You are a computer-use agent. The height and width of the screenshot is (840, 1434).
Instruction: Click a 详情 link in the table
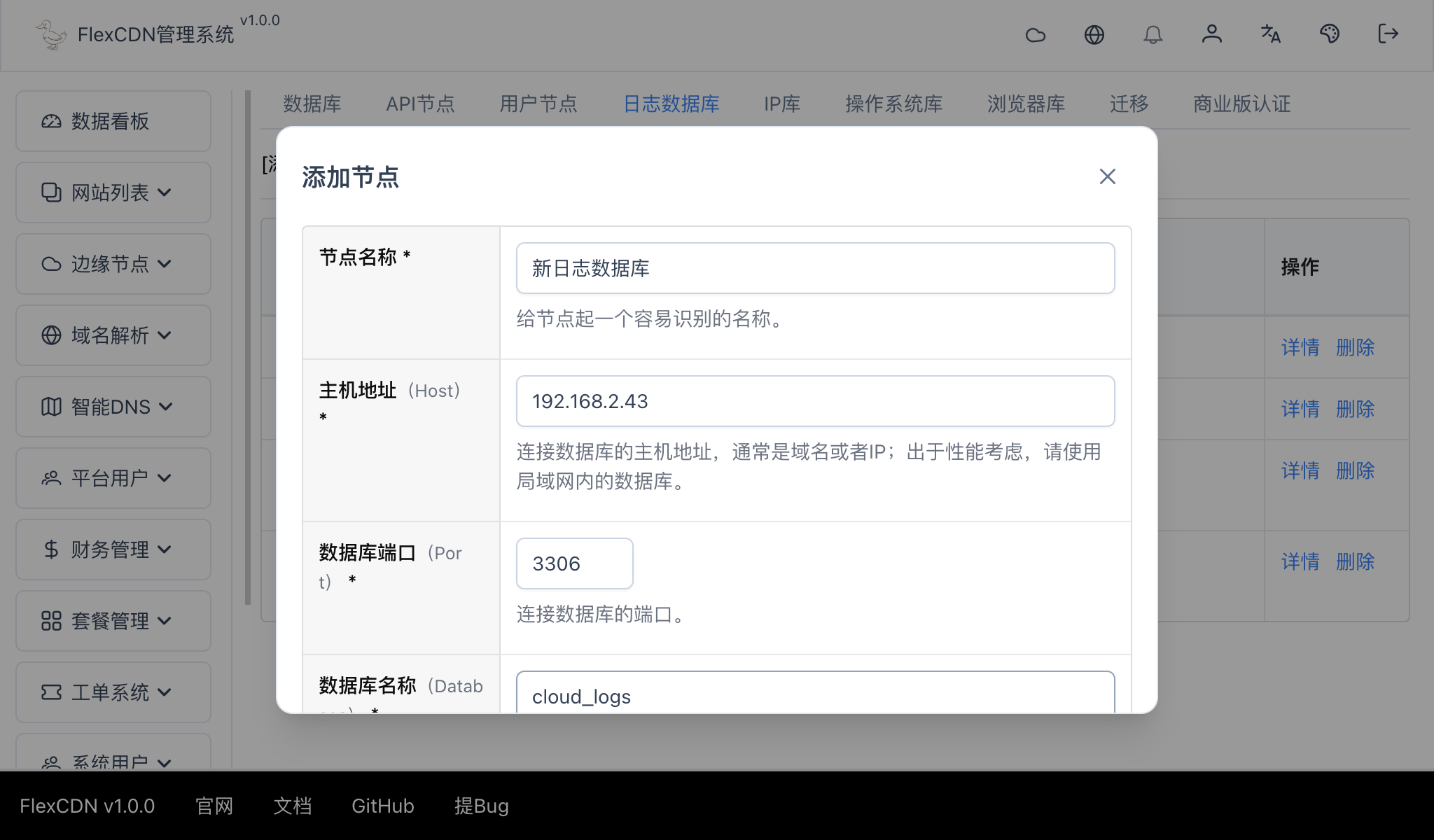[1300, 348]
